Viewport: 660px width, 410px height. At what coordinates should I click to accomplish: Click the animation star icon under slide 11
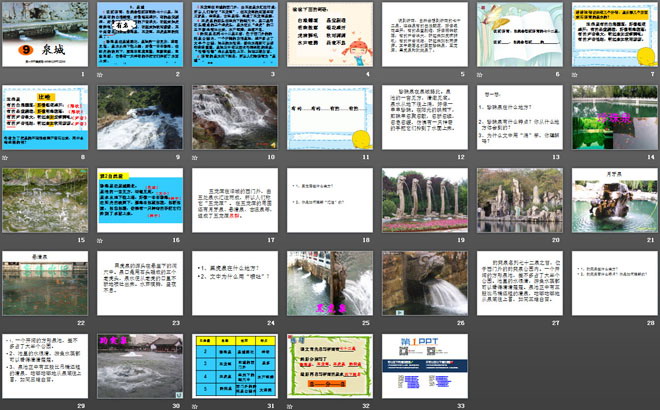click(292, 157)
